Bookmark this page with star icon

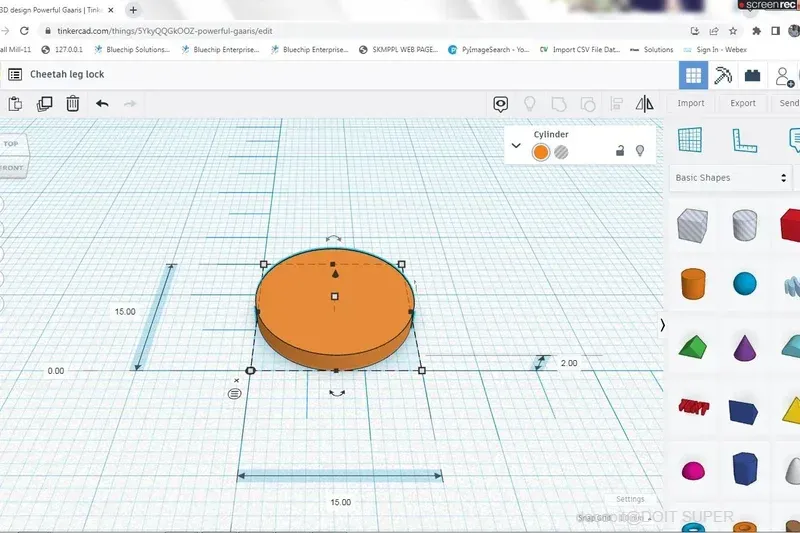click(x=733, y=31)
